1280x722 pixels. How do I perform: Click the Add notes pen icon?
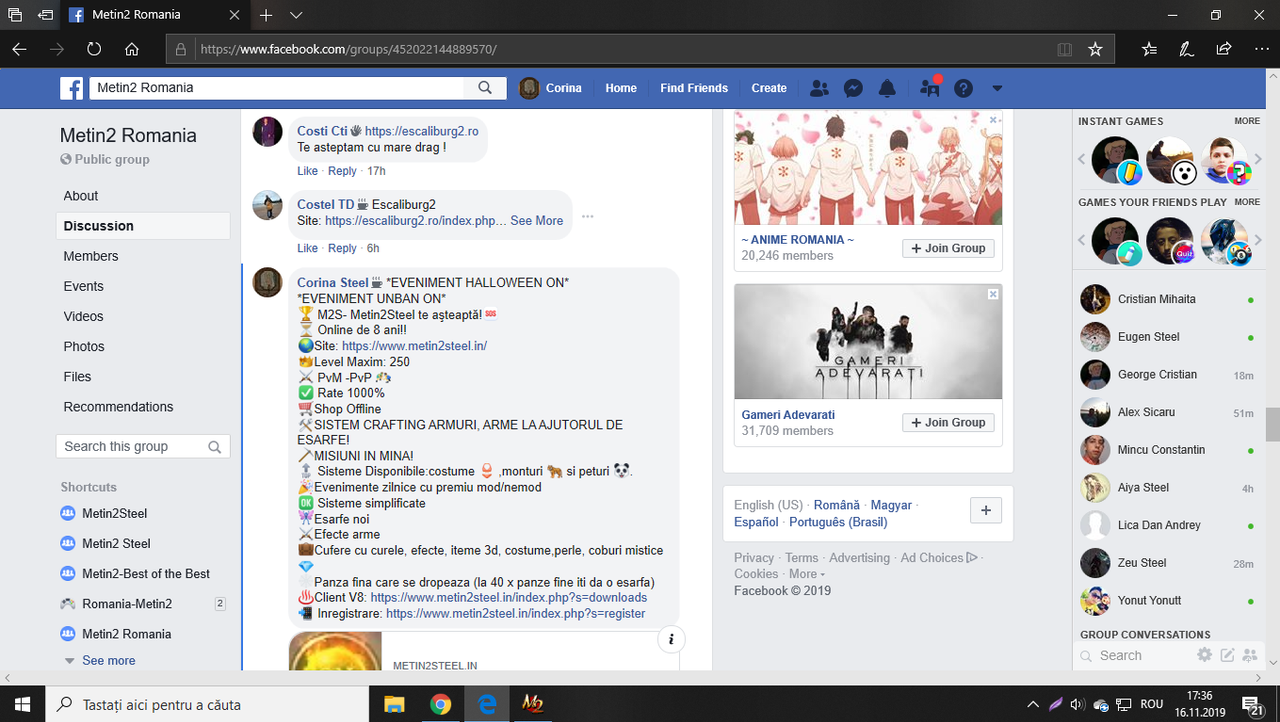1186,49
